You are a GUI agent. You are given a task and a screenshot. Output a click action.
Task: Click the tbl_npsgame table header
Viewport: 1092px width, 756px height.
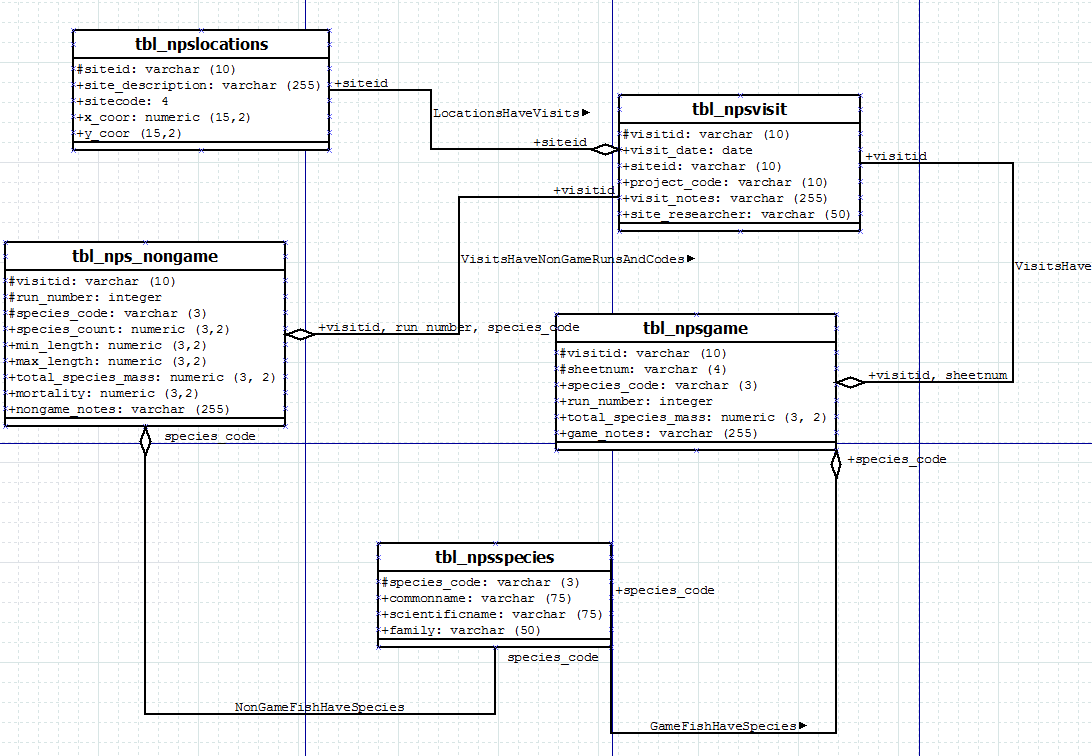[695, 328]
